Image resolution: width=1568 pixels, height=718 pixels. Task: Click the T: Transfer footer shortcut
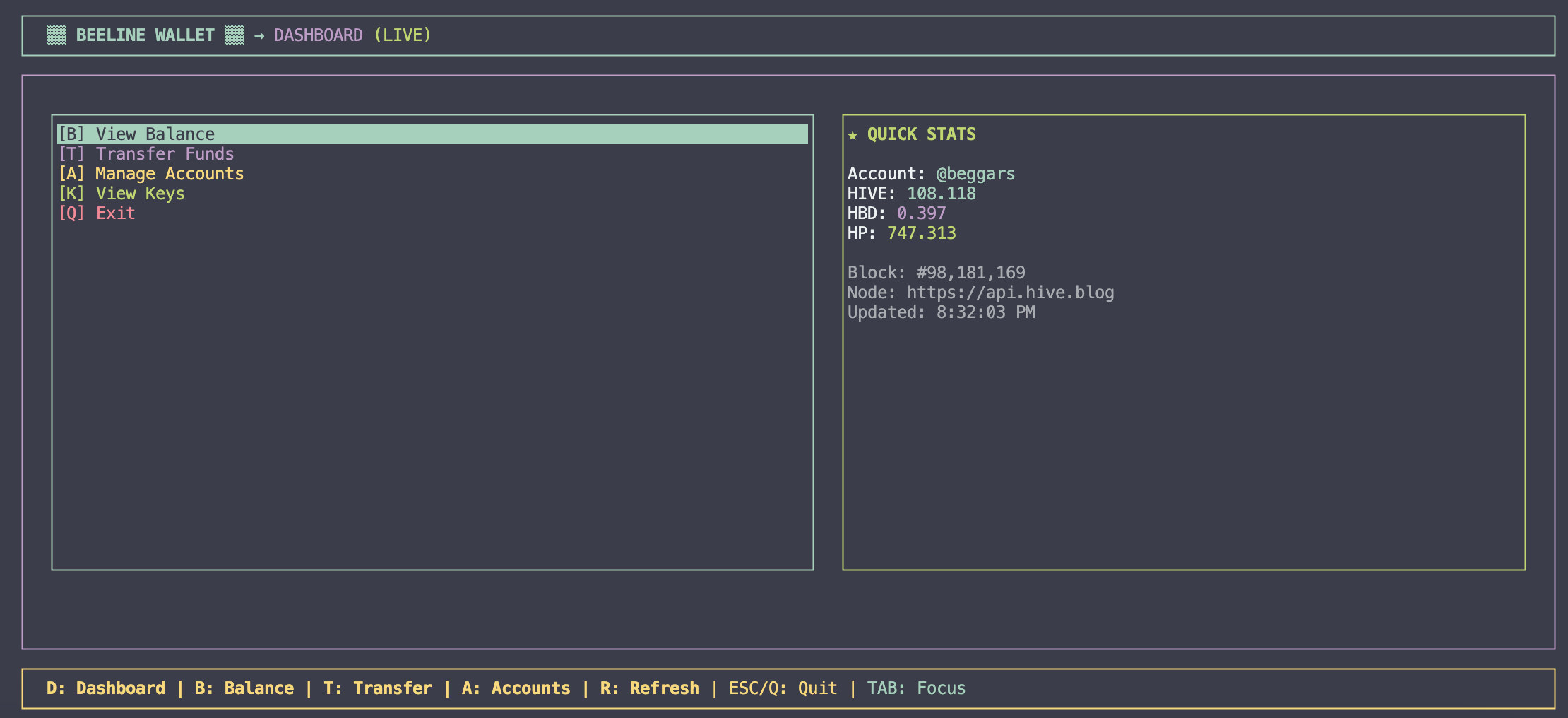click(x=378, y=688)
